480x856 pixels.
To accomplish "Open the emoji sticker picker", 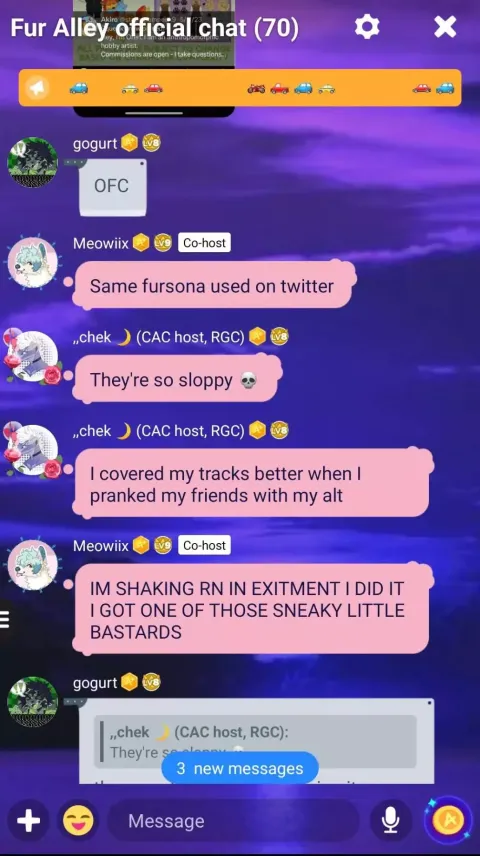I will tap(78, 821).
